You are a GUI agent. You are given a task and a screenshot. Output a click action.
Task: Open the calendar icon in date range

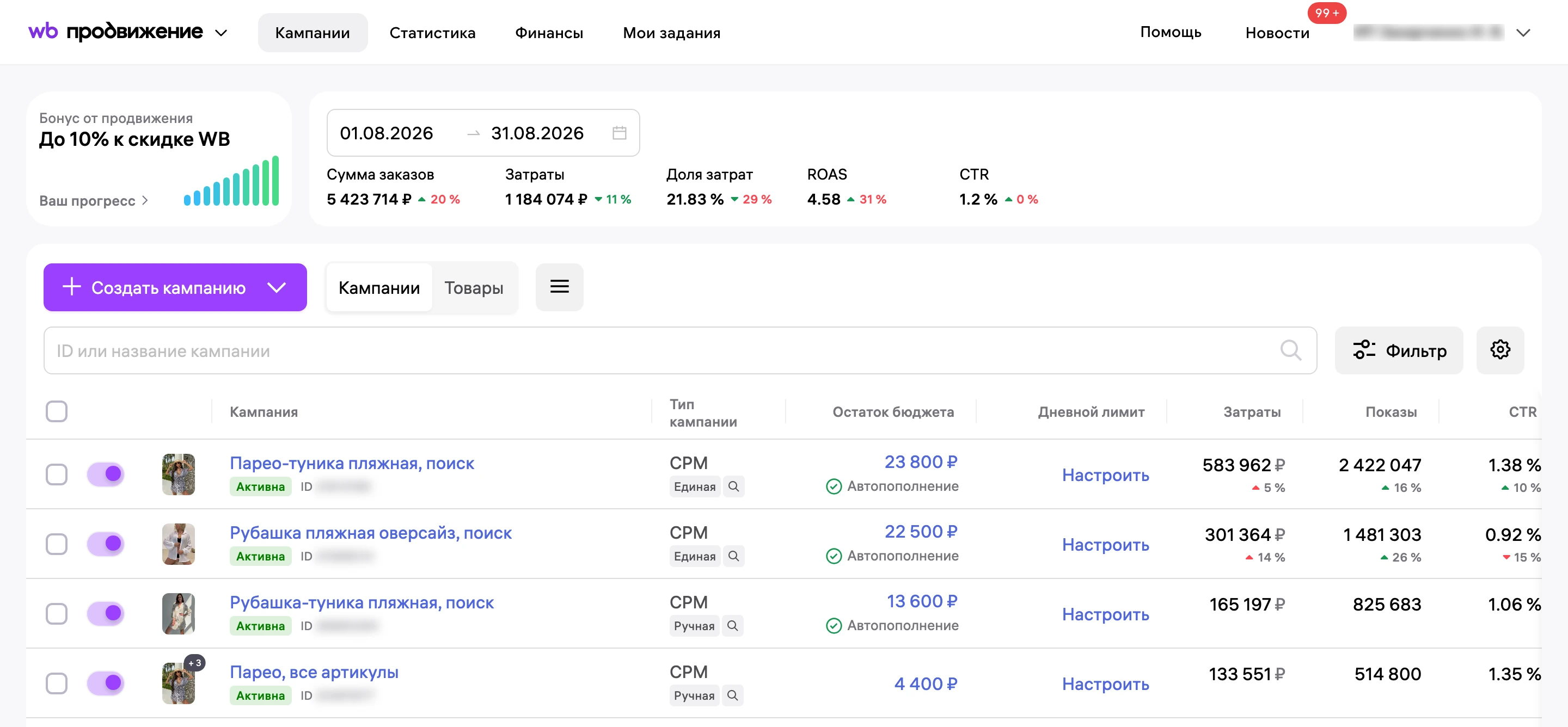click(x=619, y=133)
